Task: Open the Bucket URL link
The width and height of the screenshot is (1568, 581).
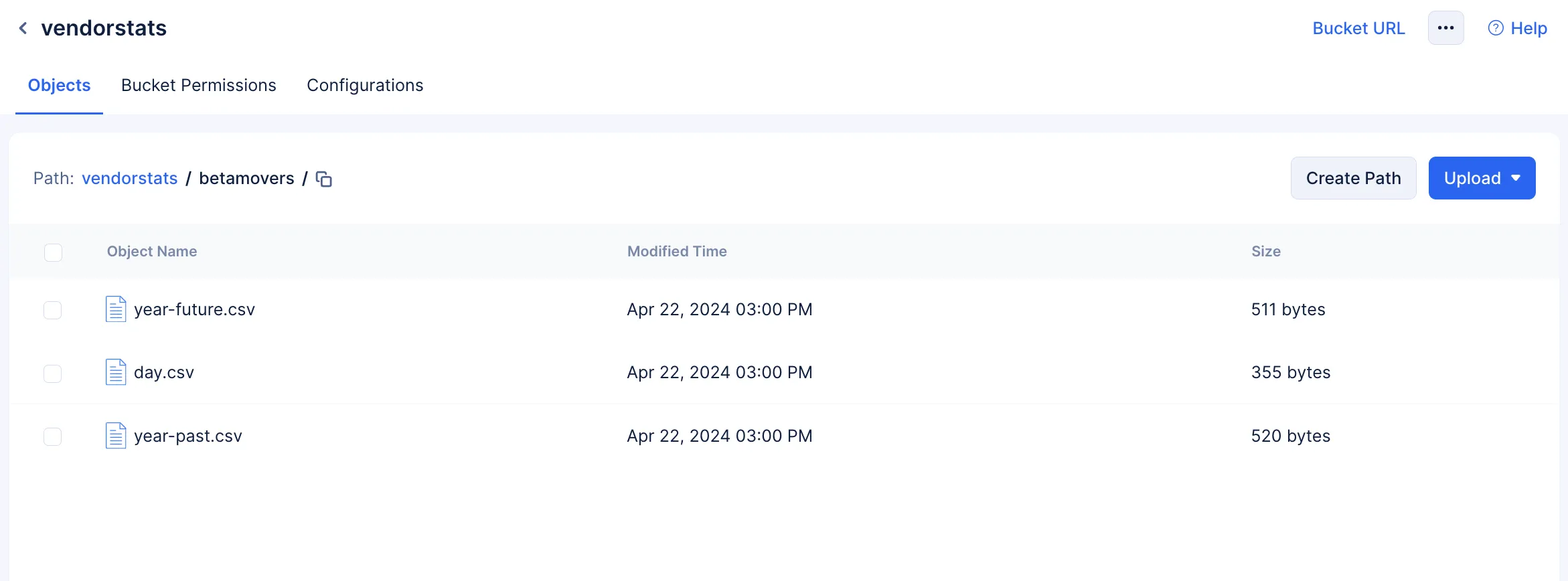Action: pyautogui.click(x=1358, y=28)
